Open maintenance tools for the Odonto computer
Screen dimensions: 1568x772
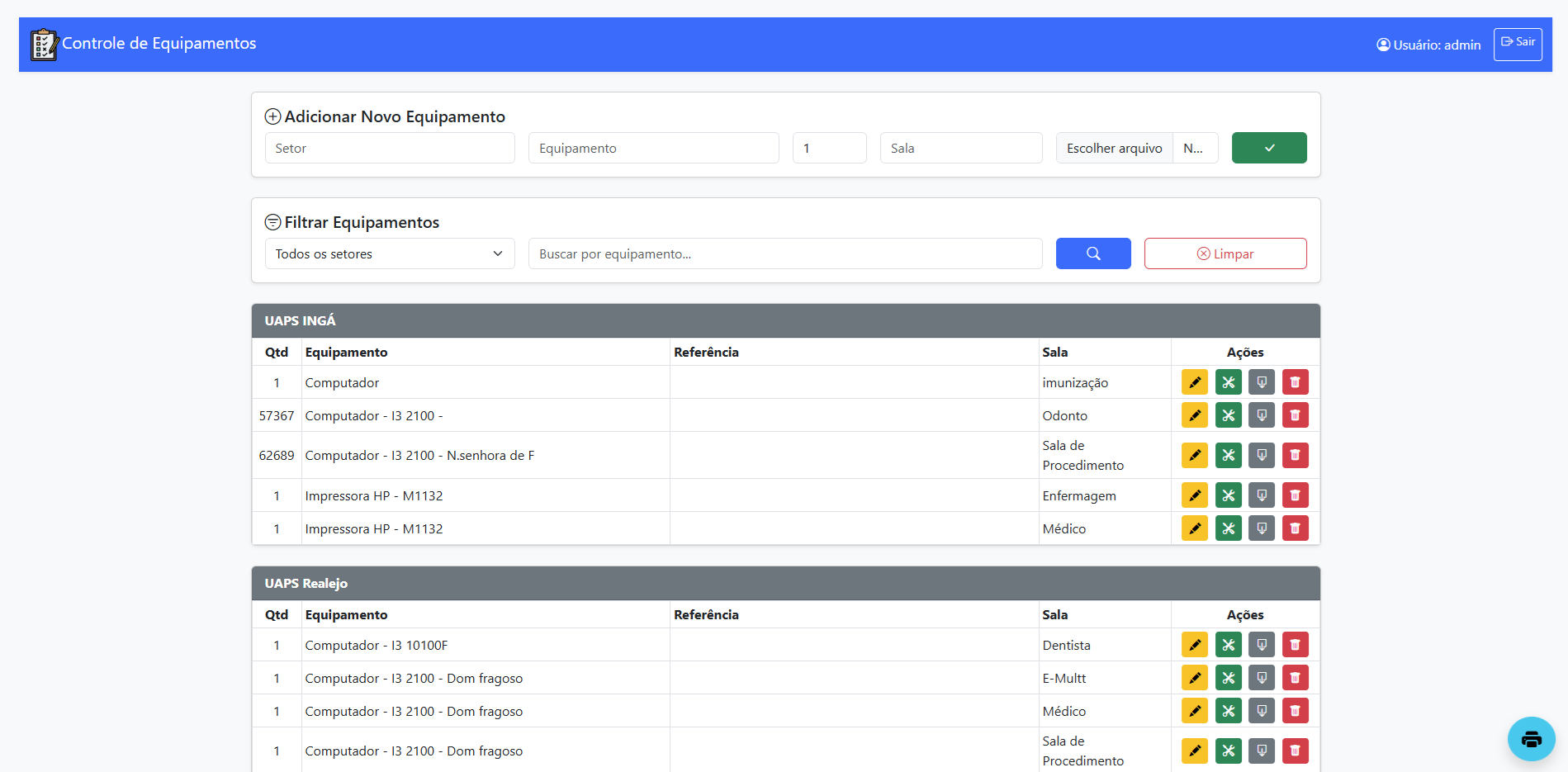[1228, 415]
